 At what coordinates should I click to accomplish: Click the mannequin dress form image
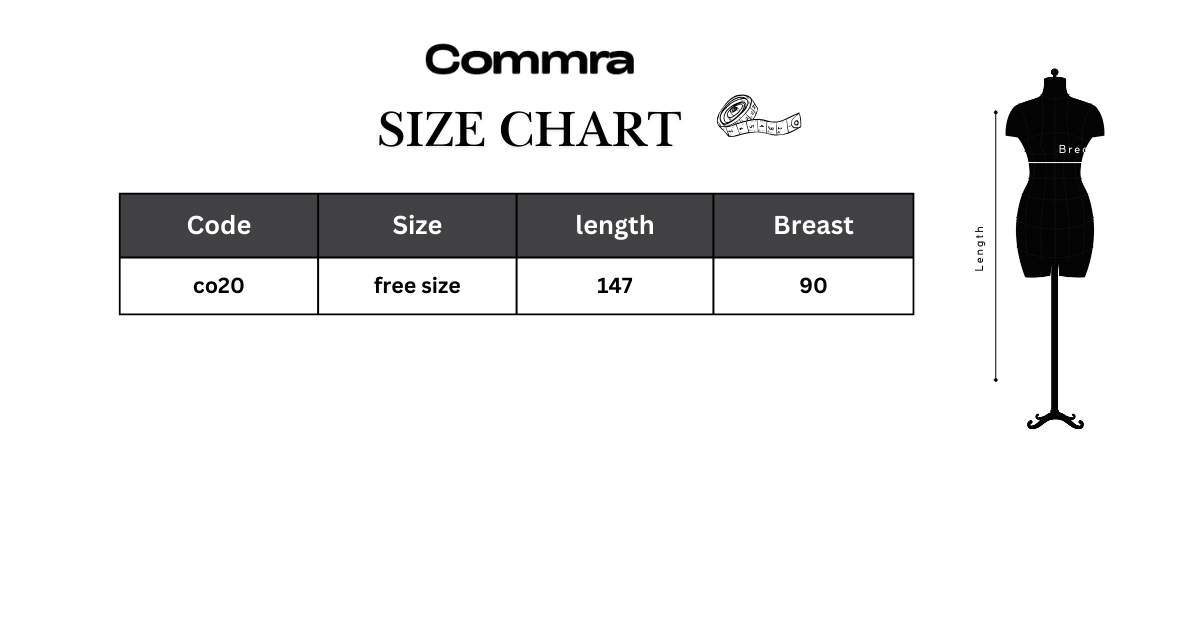(x=1055, y=249)
